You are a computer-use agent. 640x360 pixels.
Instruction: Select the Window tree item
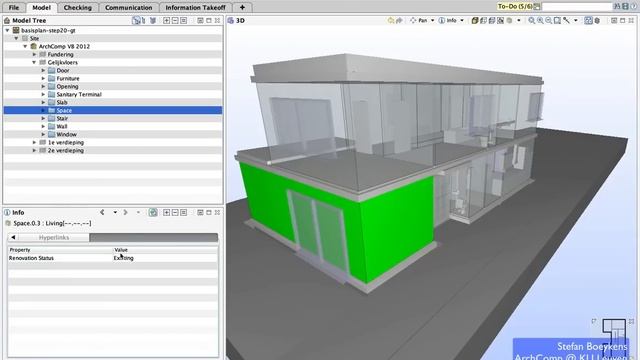click(x=67, y=134)
